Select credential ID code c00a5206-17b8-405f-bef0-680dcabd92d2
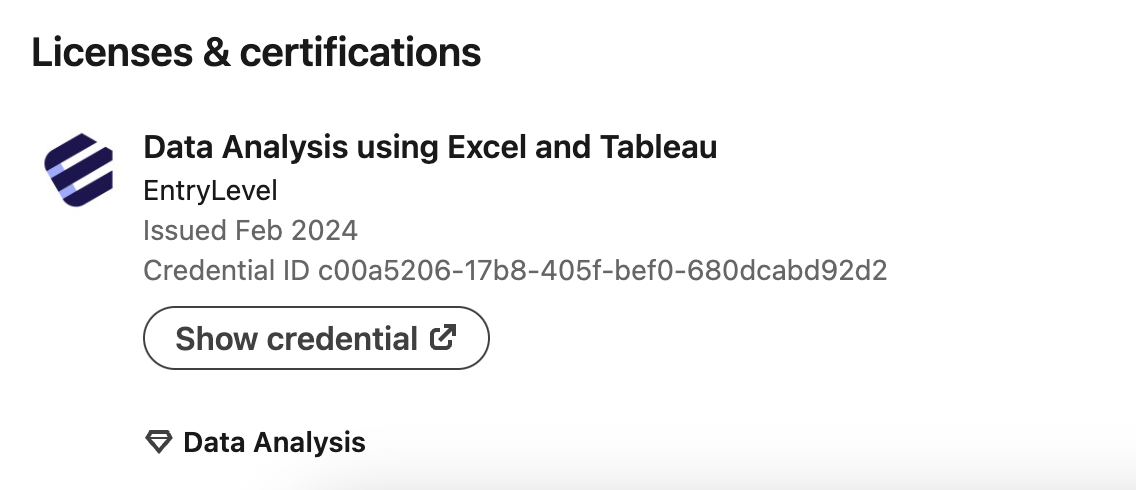Viewport: 1136px width, 490px height. click(x=603, y=270)
